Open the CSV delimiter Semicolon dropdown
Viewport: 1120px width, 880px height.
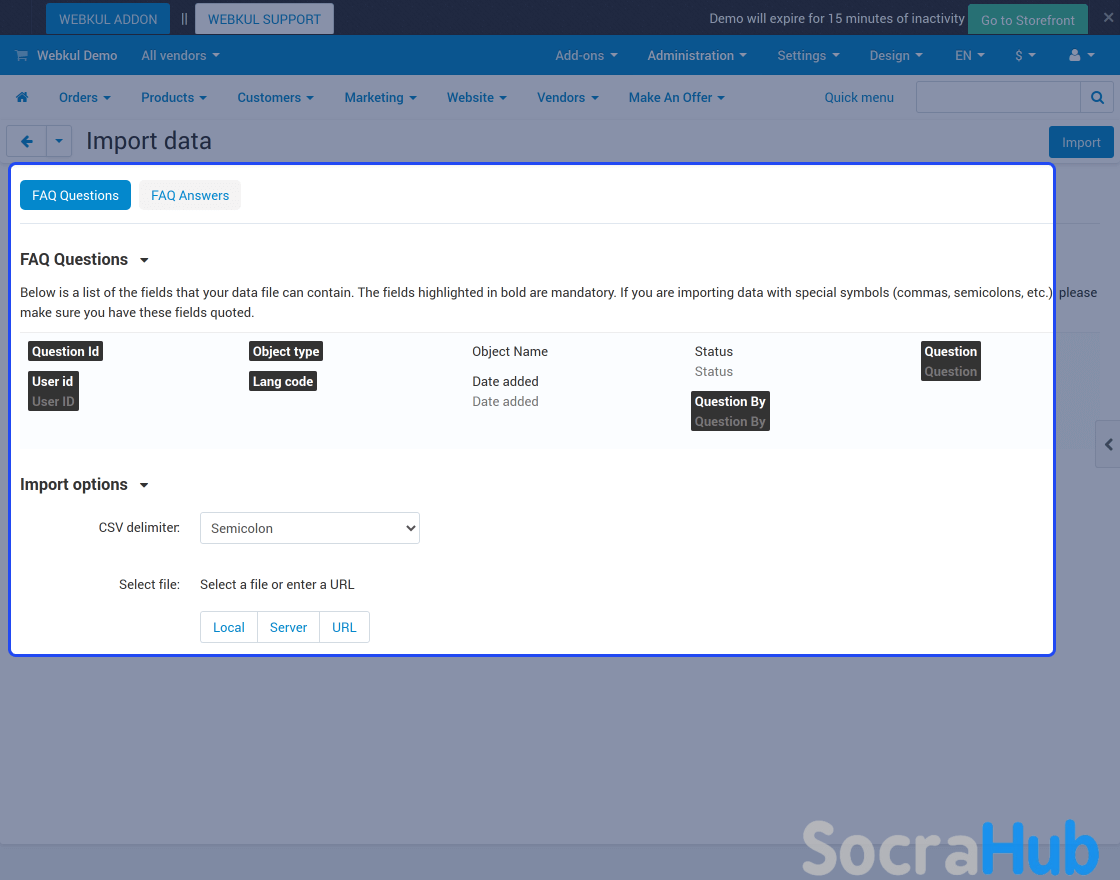pyautogui.click(x=310, y=528)
